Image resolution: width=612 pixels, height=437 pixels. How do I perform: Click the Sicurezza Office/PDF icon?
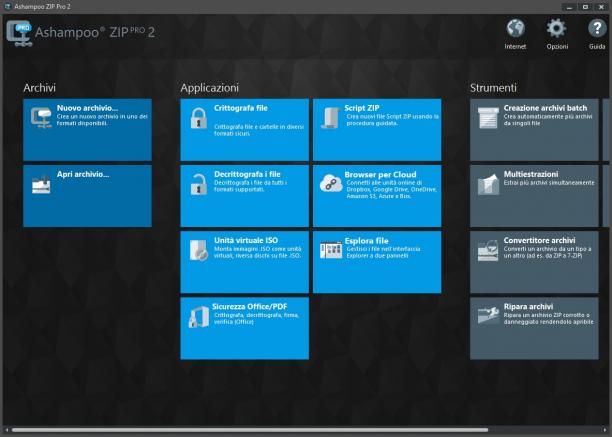coord(199,317)
